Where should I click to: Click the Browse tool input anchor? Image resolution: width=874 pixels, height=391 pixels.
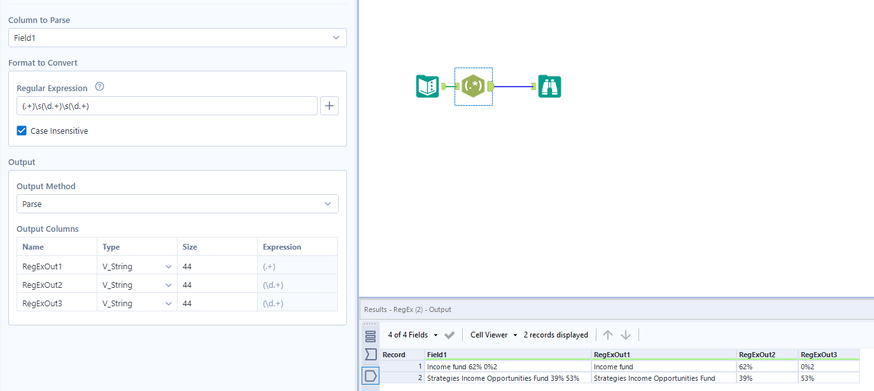click(534, 86)
